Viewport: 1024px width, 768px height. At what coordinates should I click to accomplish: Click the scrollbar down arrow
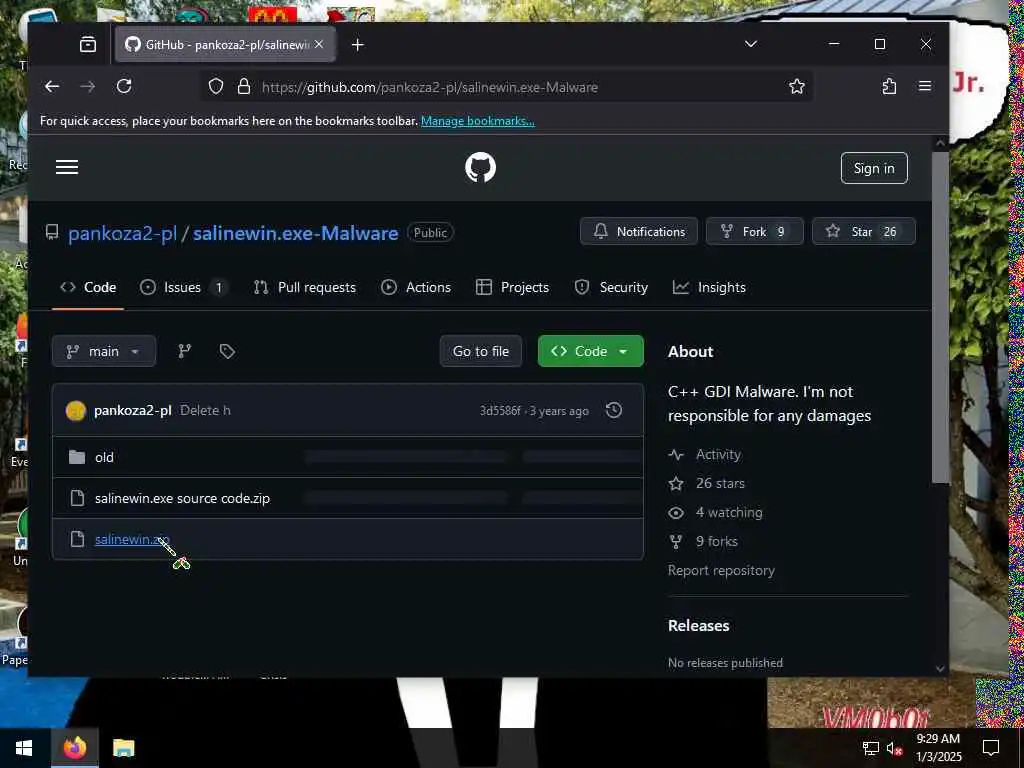coord(940,668)
